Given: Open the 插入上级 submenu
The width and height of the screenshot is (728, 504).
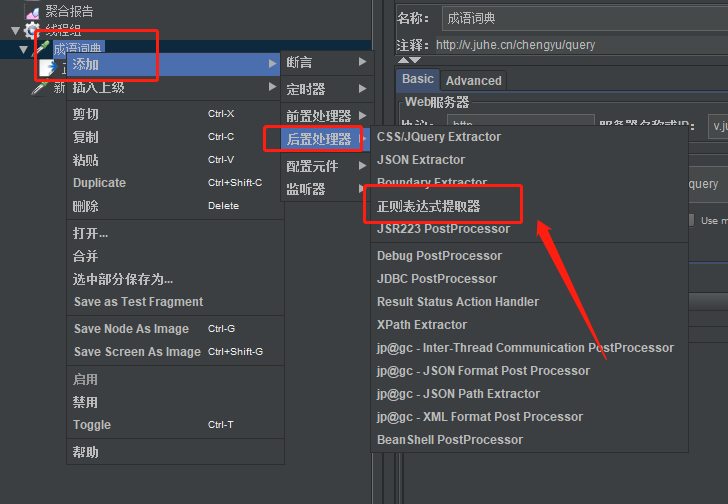Looking at the screenshot, I should click(x=174, y=87).
